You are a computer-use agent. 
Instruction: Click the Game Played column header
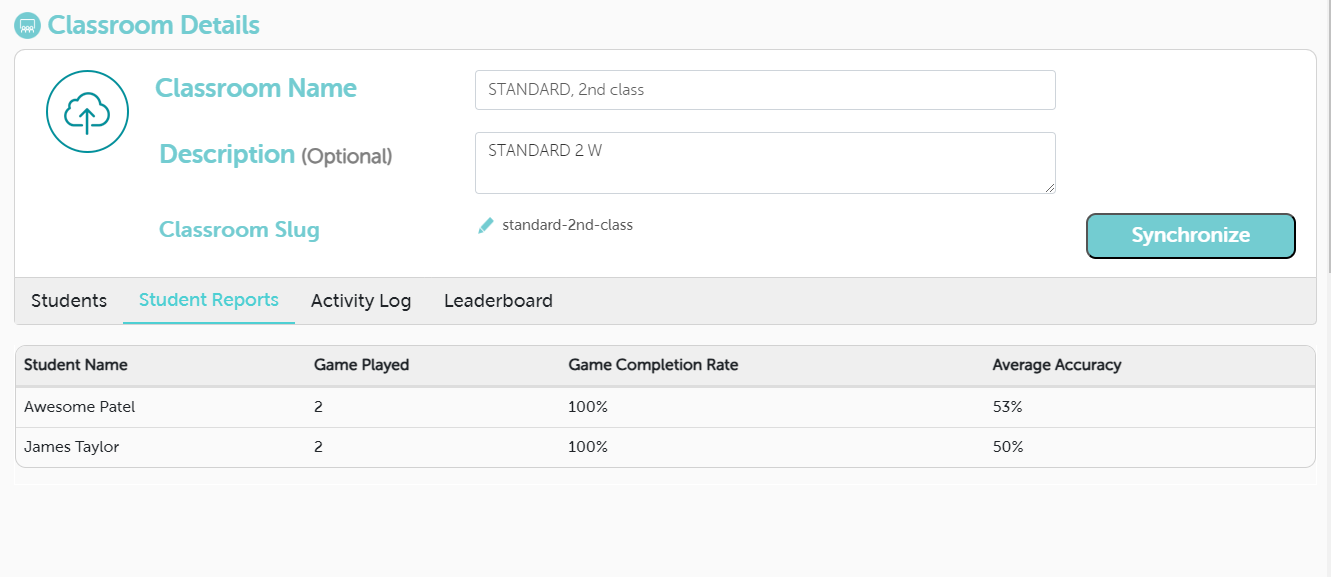361,365
